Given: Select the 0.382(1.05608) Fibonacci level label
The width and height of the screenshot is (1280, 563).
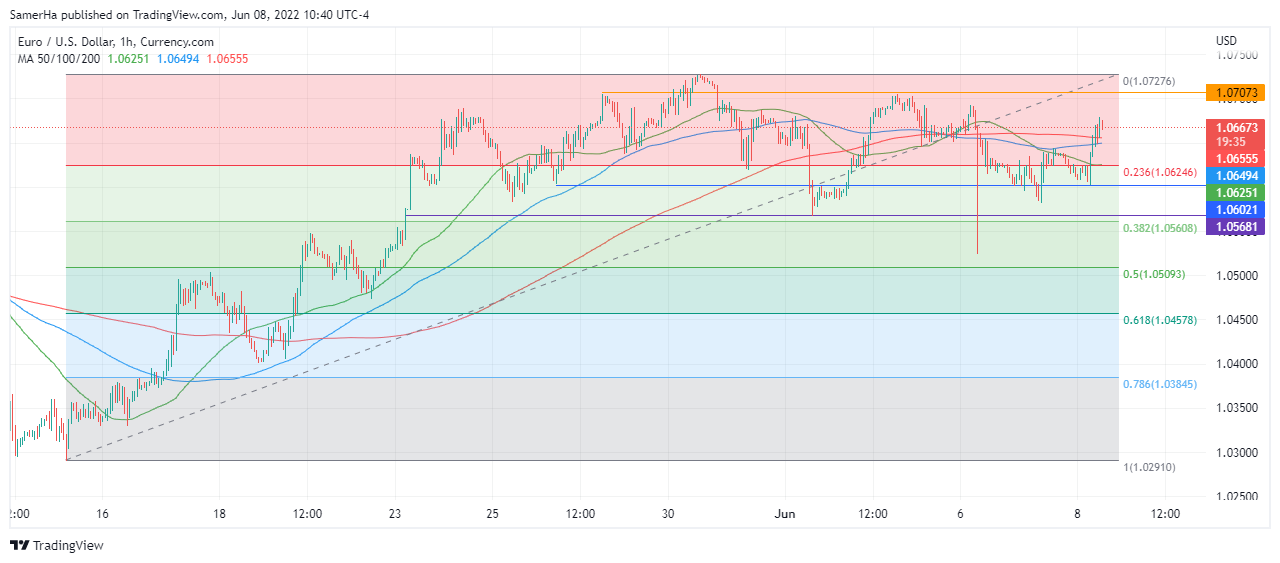Looking at the screenshot, I should pos(1160,228).
